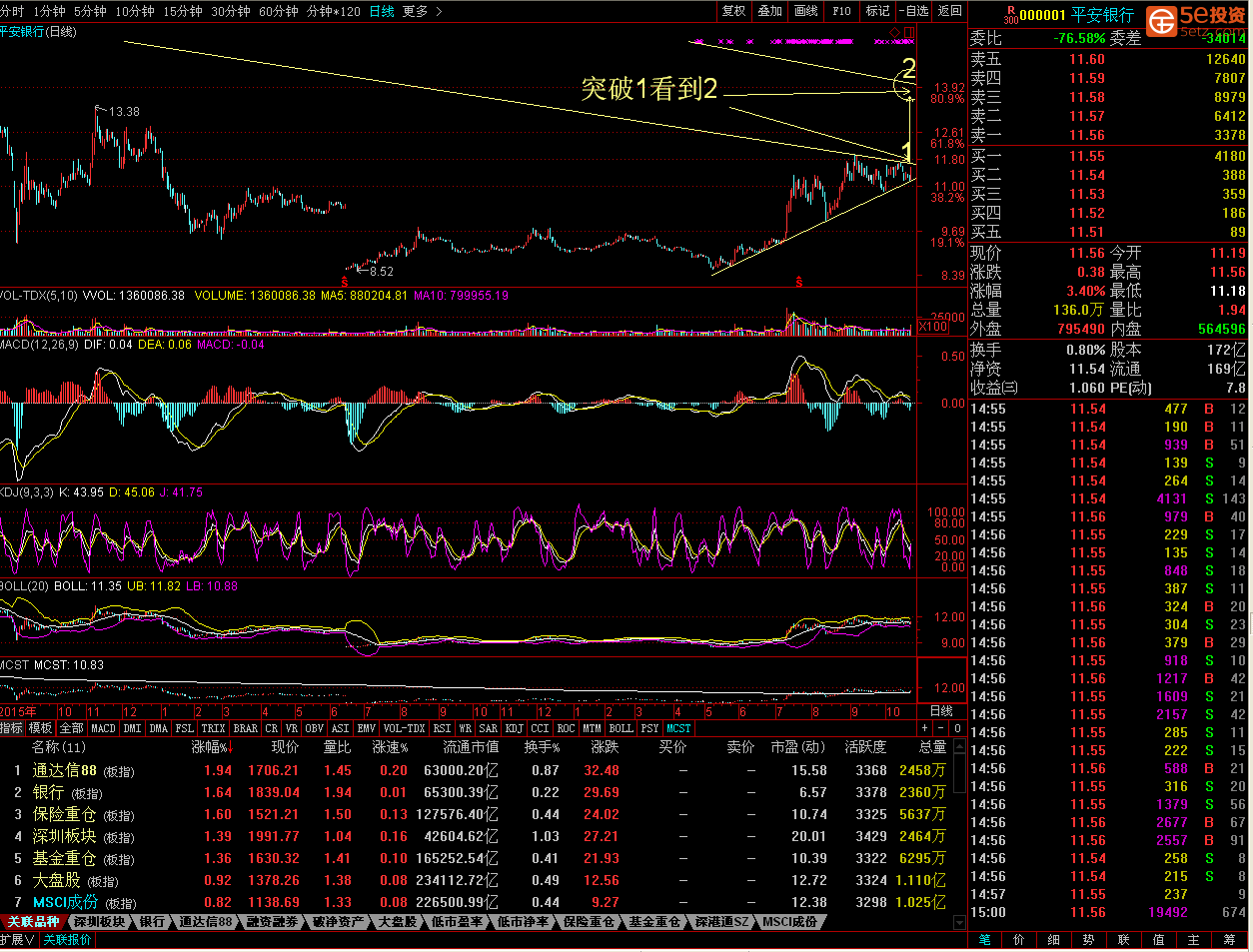Switch to 笔 tick view tab

[x=985, y=940]
